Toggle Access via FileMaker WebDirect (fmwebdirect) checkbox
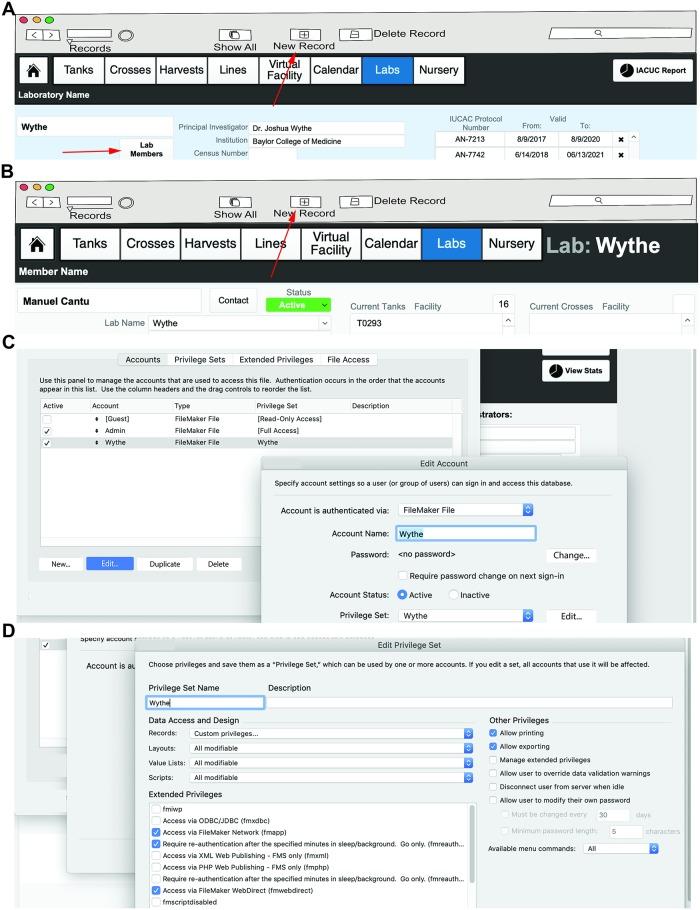 [x=156, y=890]
